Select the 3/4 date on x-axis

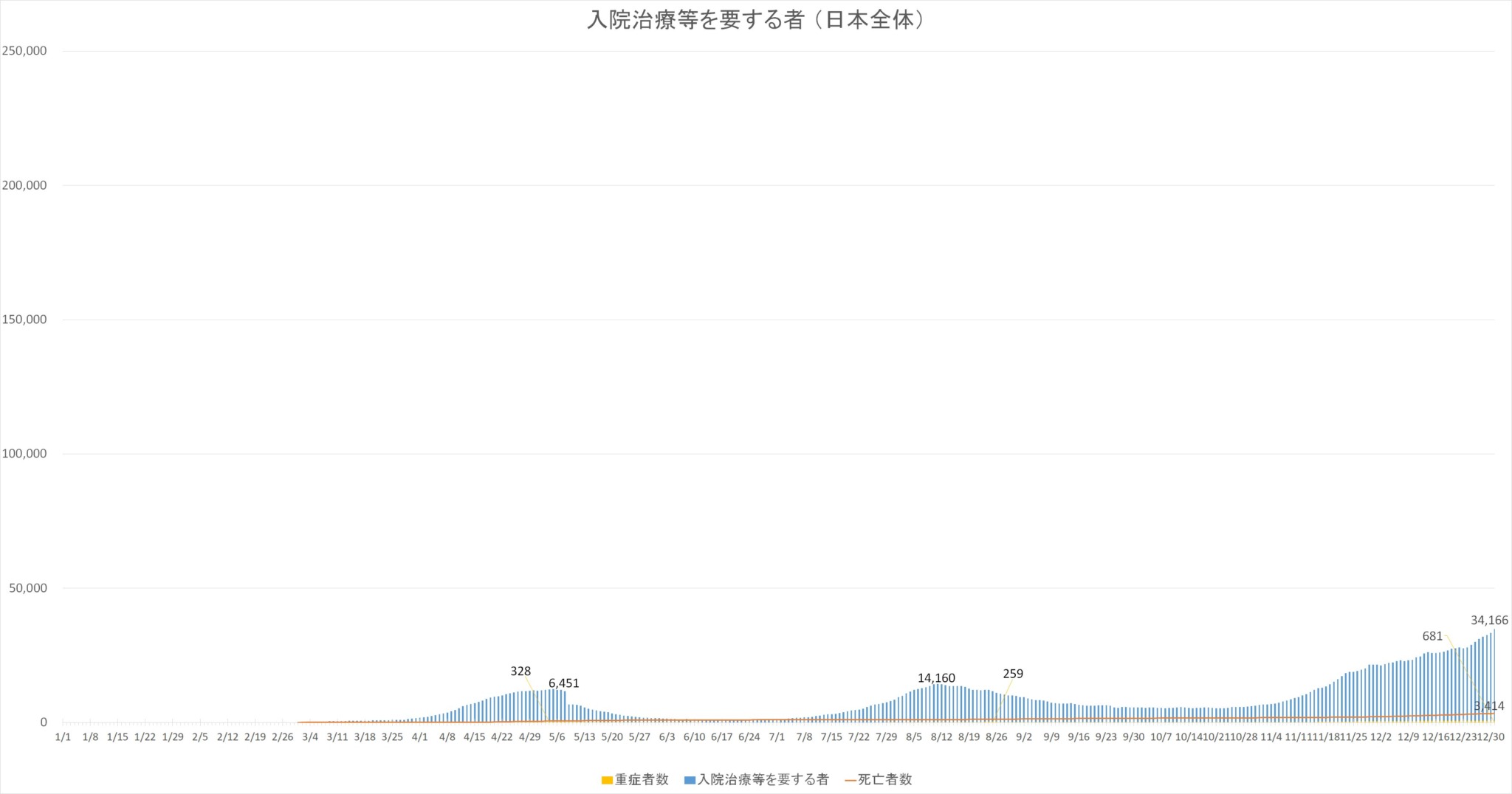310,736
